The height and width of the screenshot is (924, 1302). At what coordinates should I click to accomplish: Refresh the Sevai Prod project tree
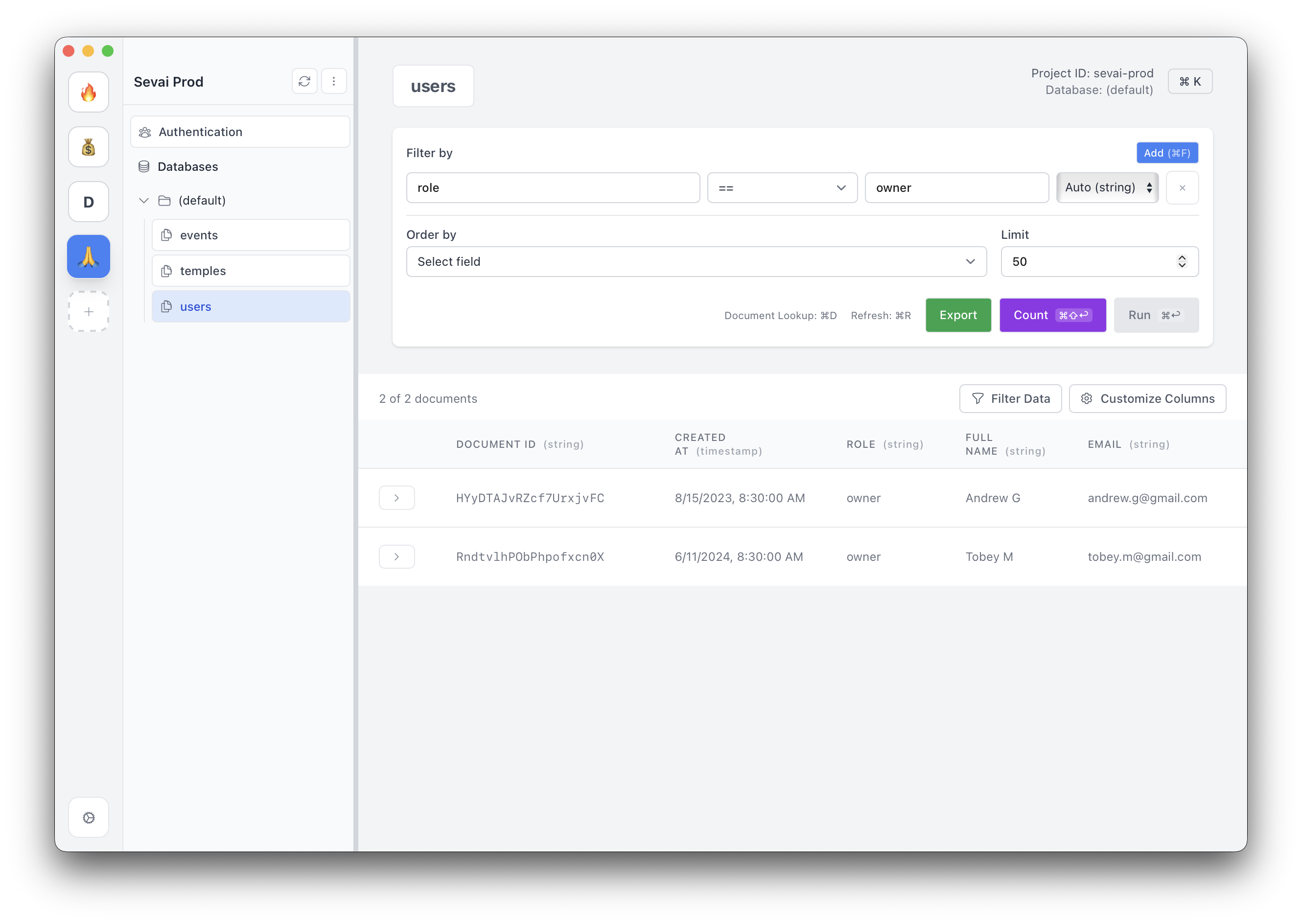tap(304, 81)
